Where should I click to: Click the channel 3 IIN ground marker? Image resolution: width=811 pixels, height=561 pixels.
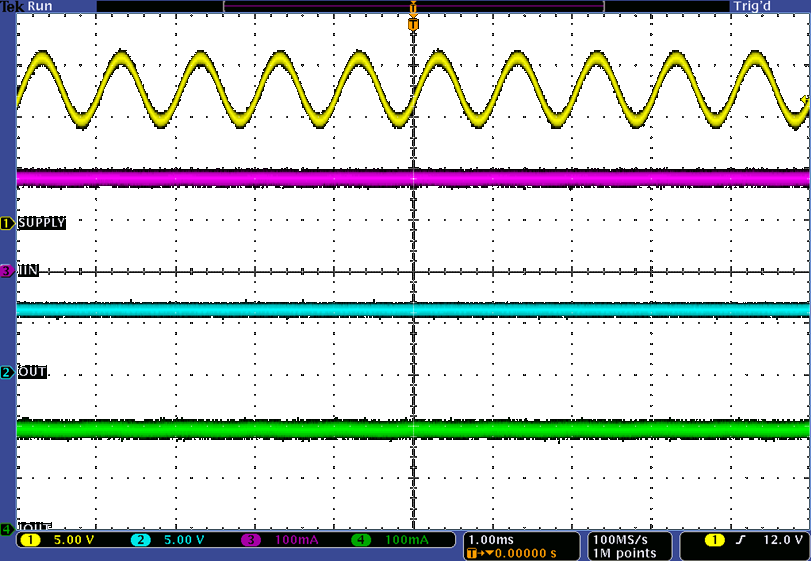7,271
